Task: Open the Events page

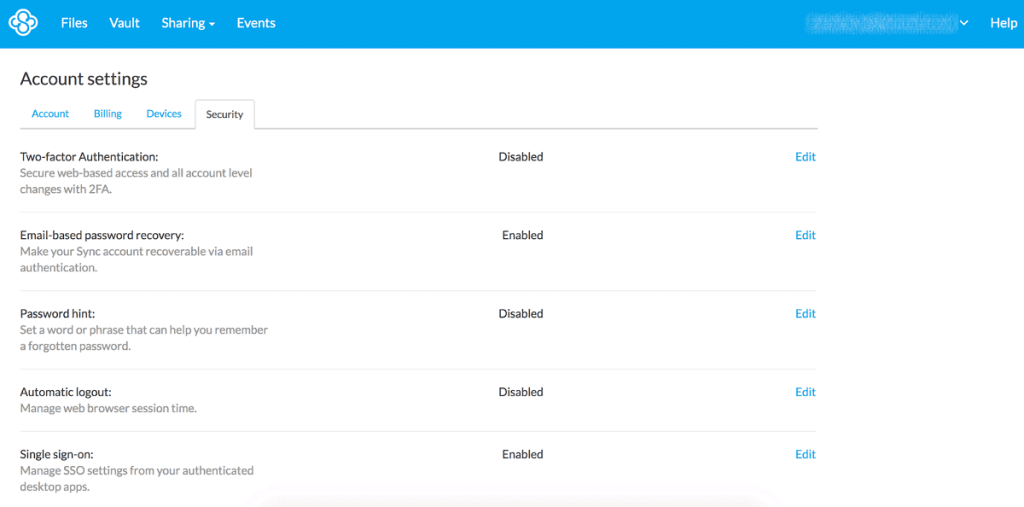Action: (256, 23)
